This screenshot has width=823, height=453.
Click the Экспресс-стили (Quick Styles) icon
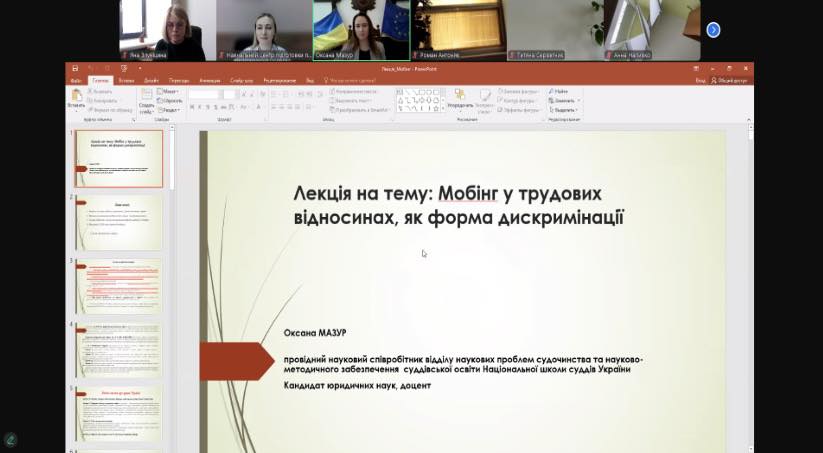(x=486, y=96)
